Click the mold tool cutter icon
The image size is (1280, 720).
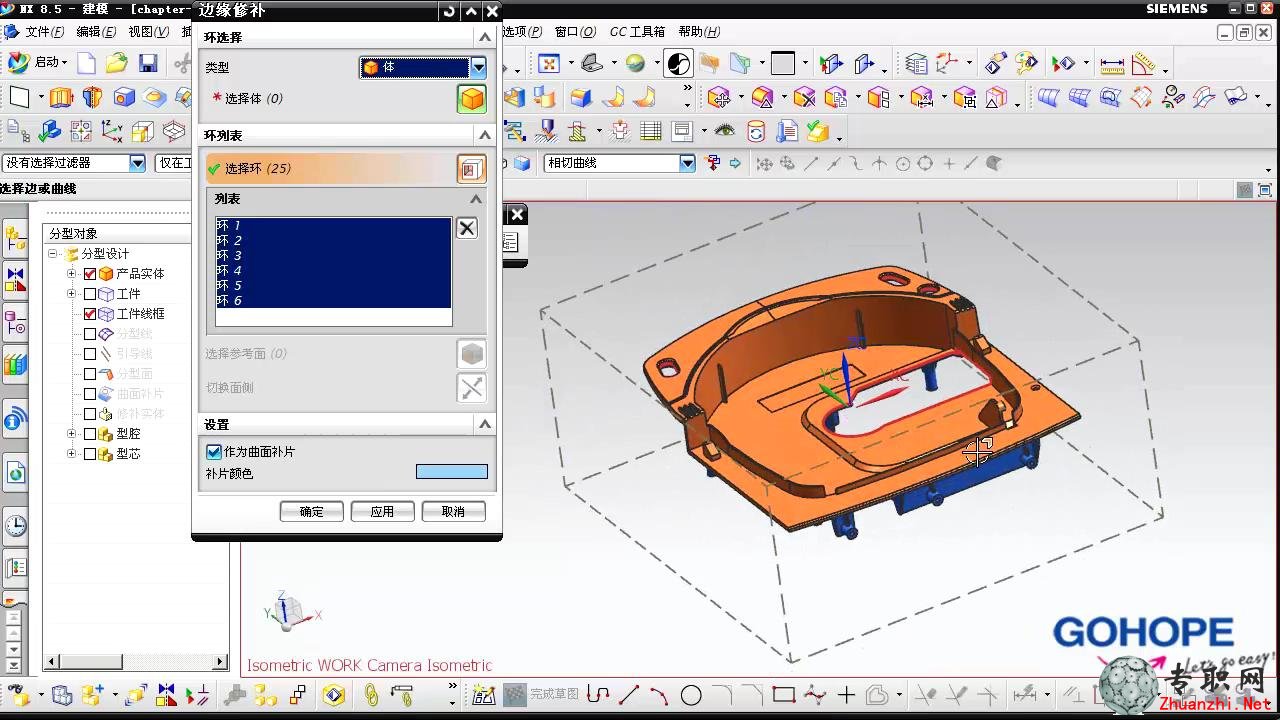545,131
